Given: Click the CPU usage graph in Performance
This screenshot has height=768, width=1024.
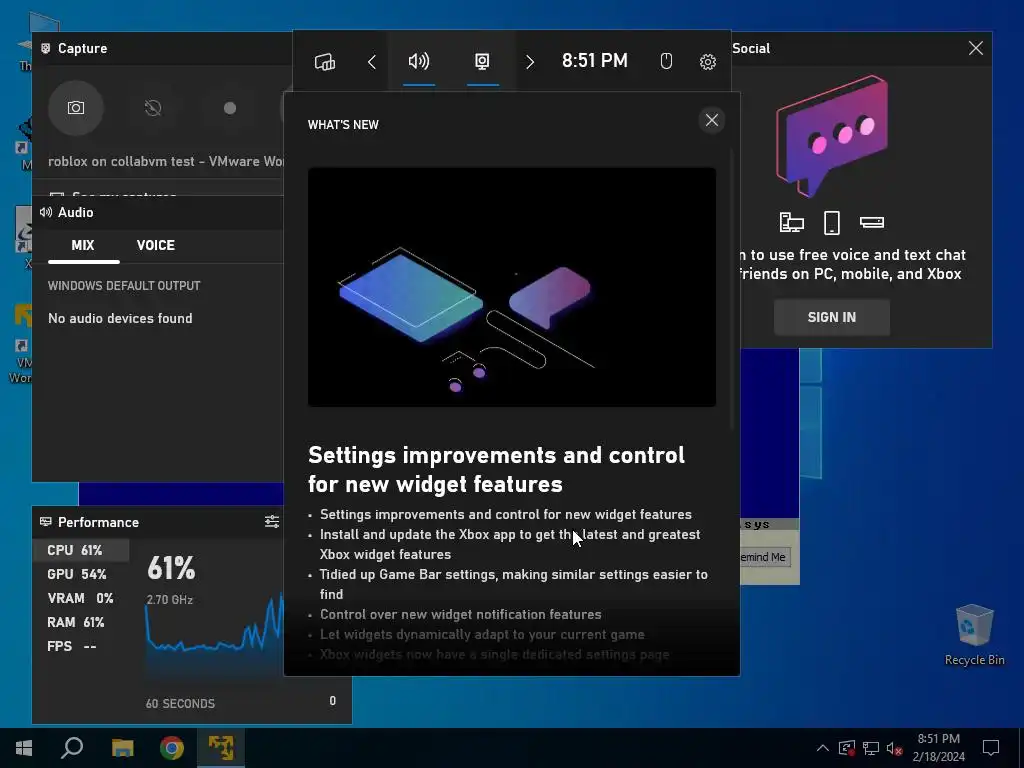Looking at the screenshot, I should pos(214,630).
